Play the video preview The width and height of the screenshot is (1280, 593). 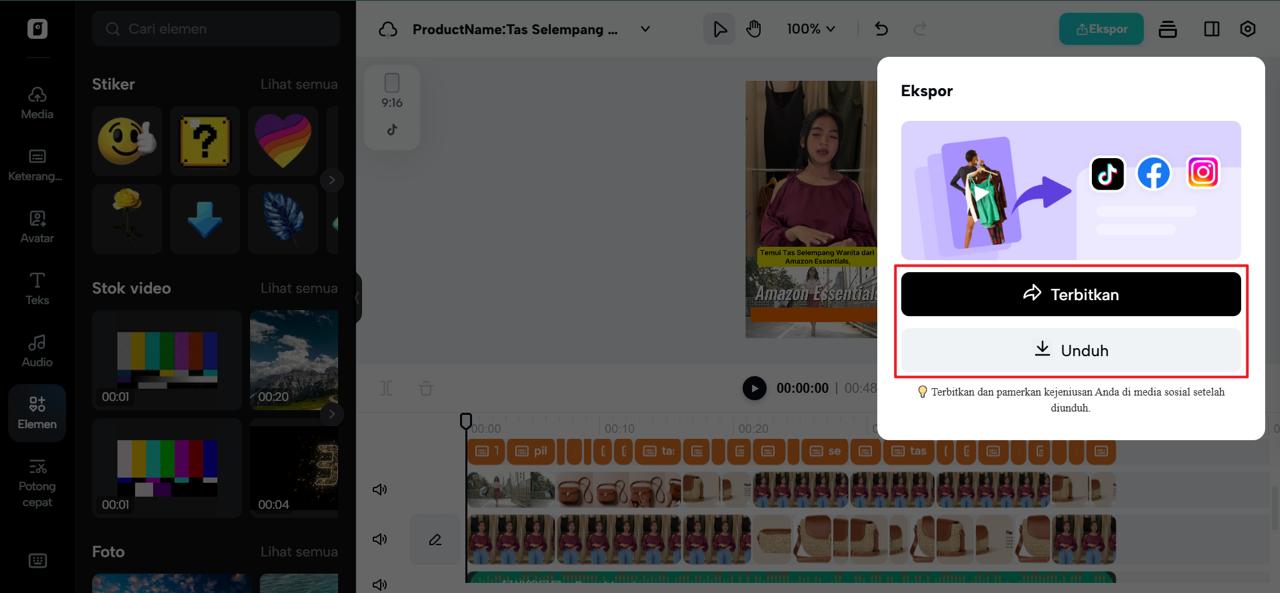click(x=754, y=388)
